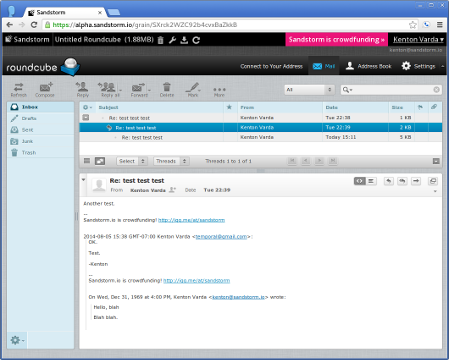The image size is (449, 360).
Task: Open the temporal@gmail.com email link
Action: [x=221, y=237]
